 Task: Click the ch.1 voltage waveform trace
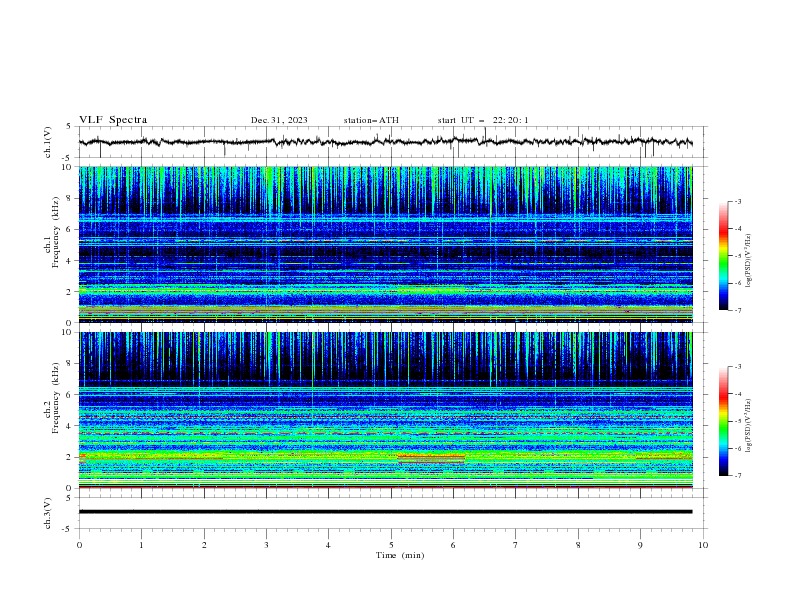pos(385,142)
